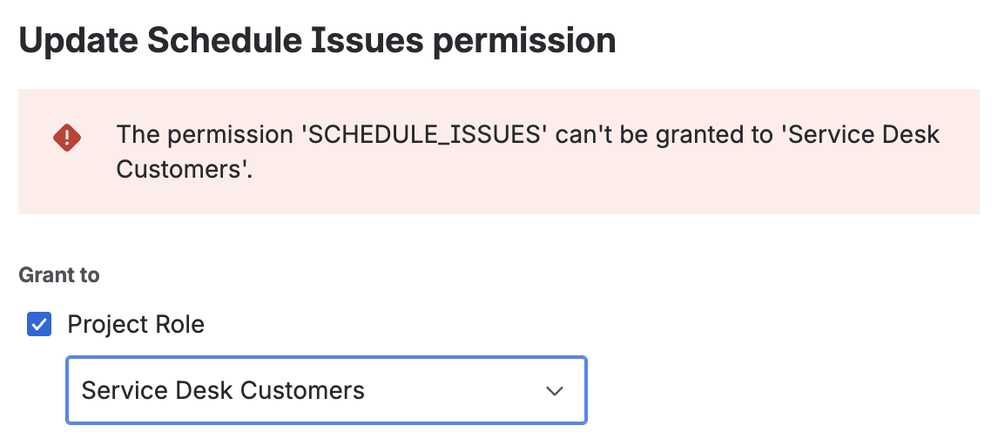
Task: Toggle Project Role via its text label
Action: [136, 324]
